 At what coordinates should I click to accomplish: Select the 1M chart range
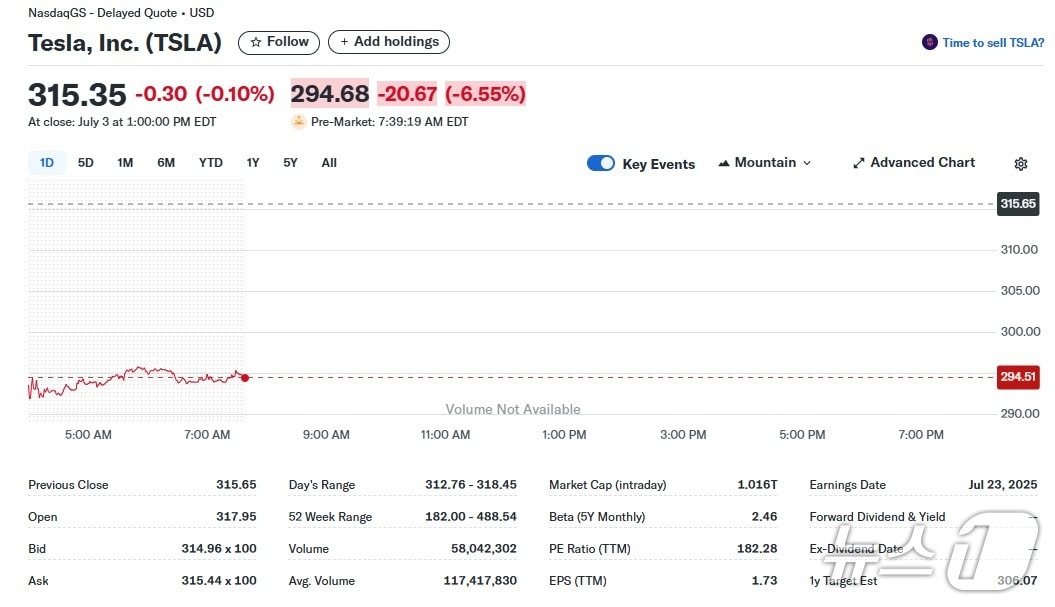click(x=125, y=163)
